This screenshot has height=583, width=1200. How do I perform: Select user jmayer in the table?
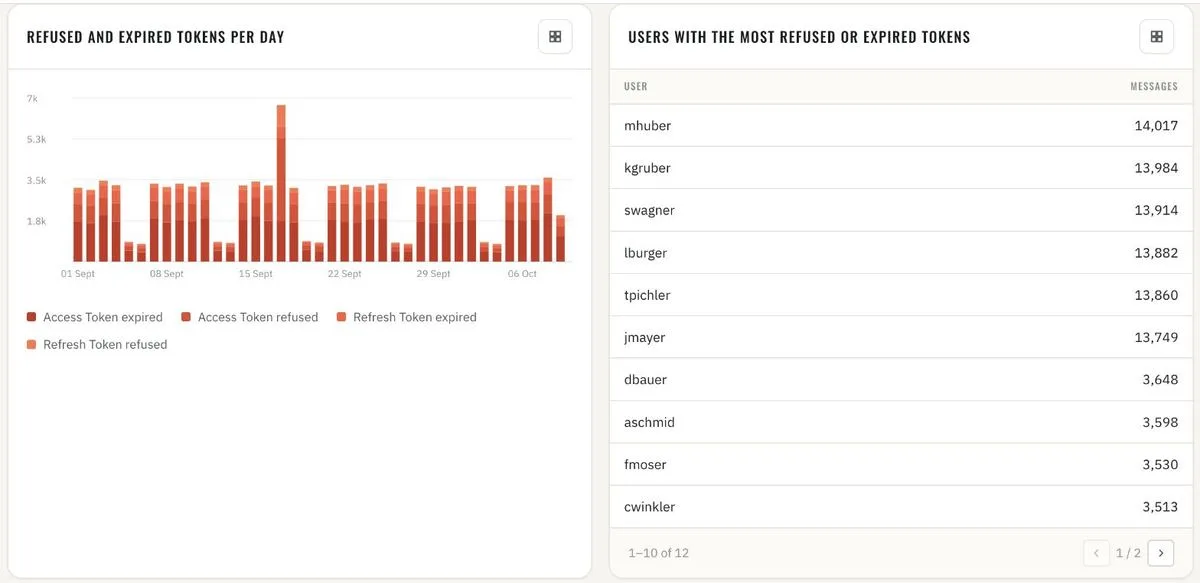(644, 338)
